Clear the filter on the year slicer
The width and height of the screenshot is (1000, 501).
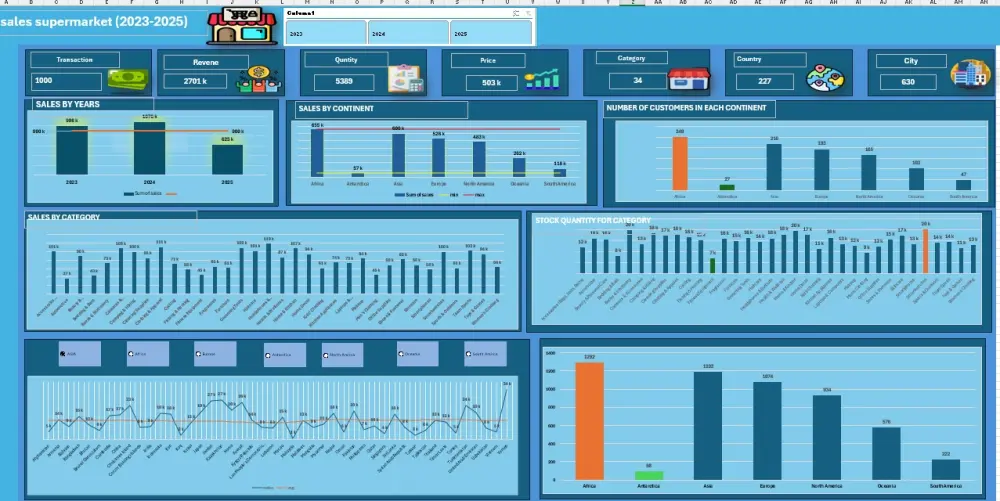[x=528, y=13]
